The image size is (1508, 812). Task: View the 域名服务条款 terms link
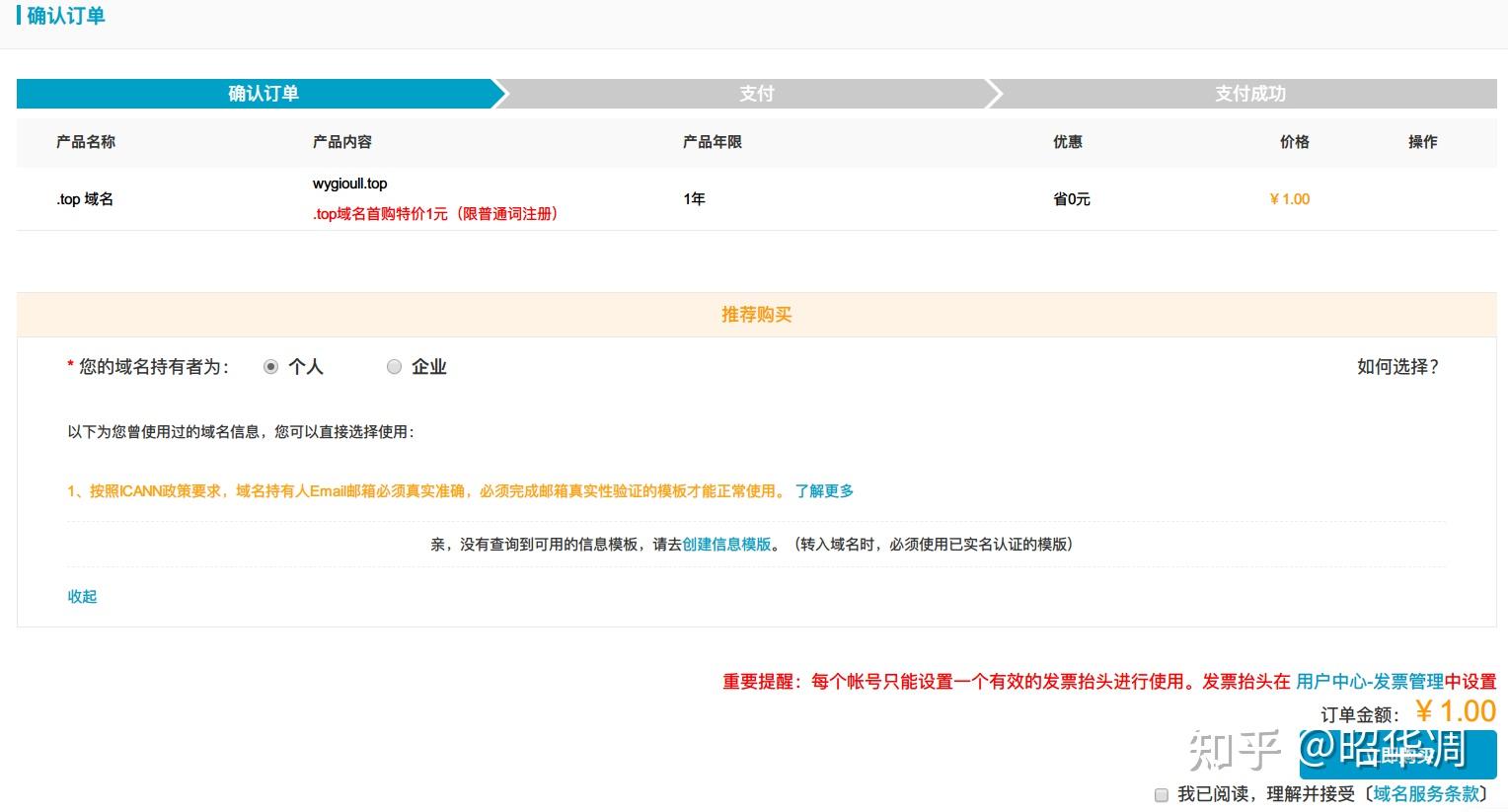pyautogui.click(x=1425, y=792)
